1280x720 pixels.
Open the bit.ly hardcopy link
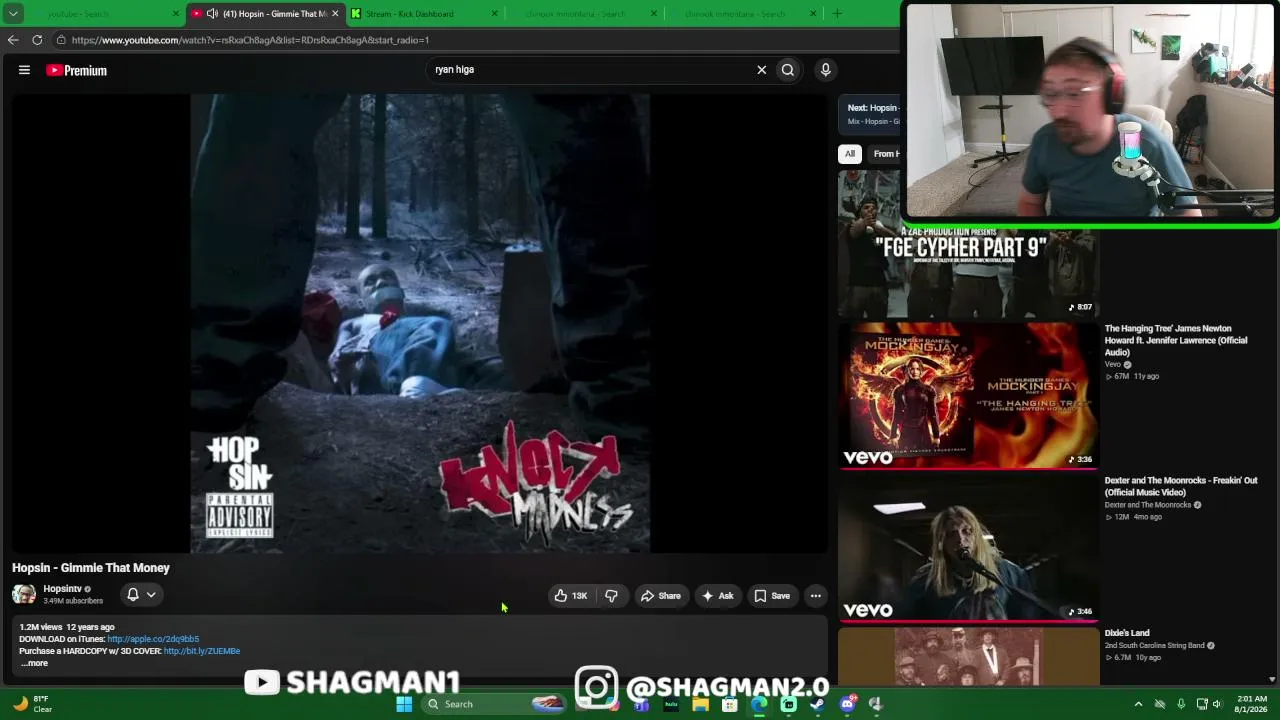click(x=202, y=651)
